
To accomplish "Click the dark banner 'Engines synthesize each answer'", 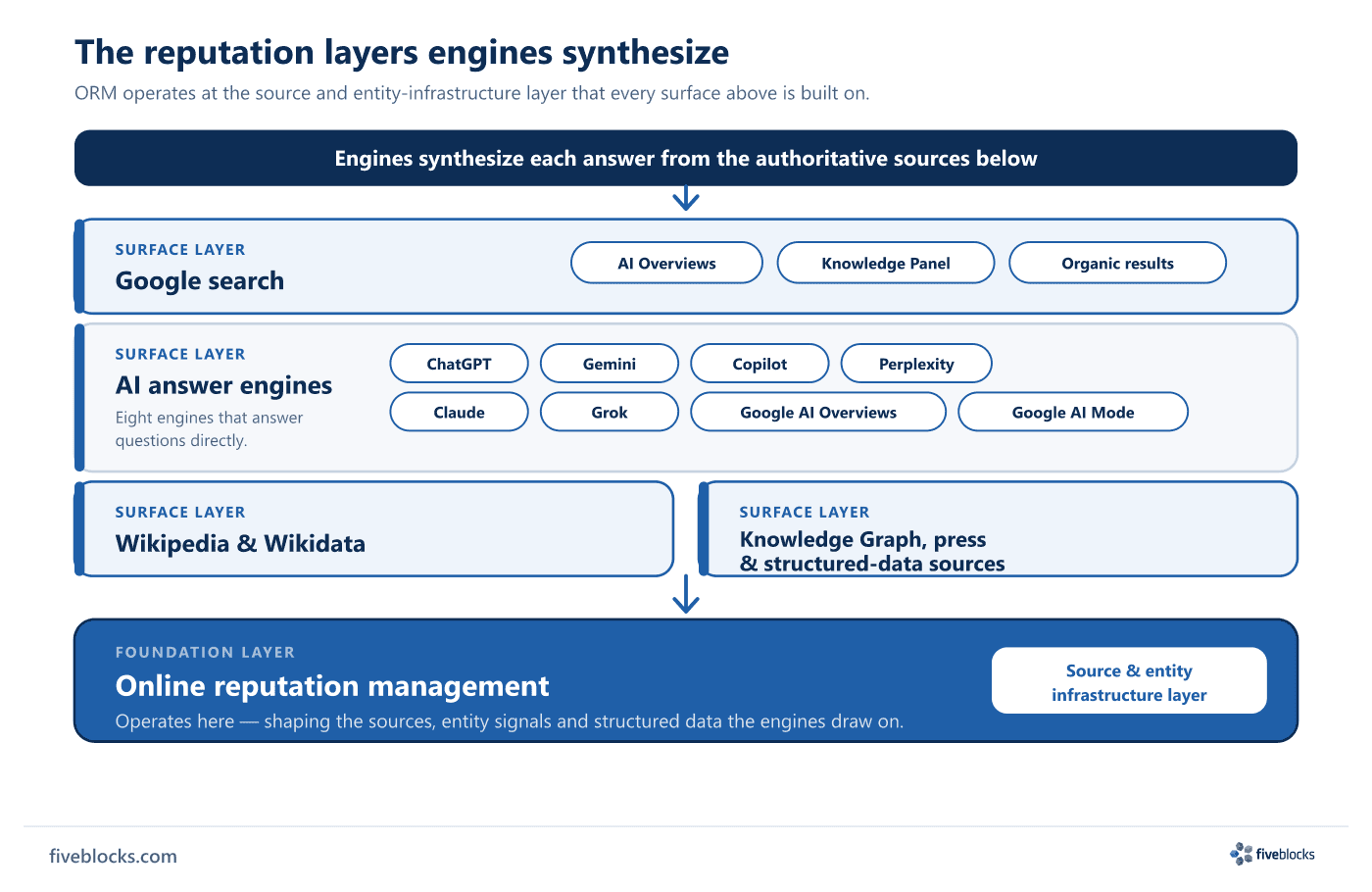I will [686, 158].
